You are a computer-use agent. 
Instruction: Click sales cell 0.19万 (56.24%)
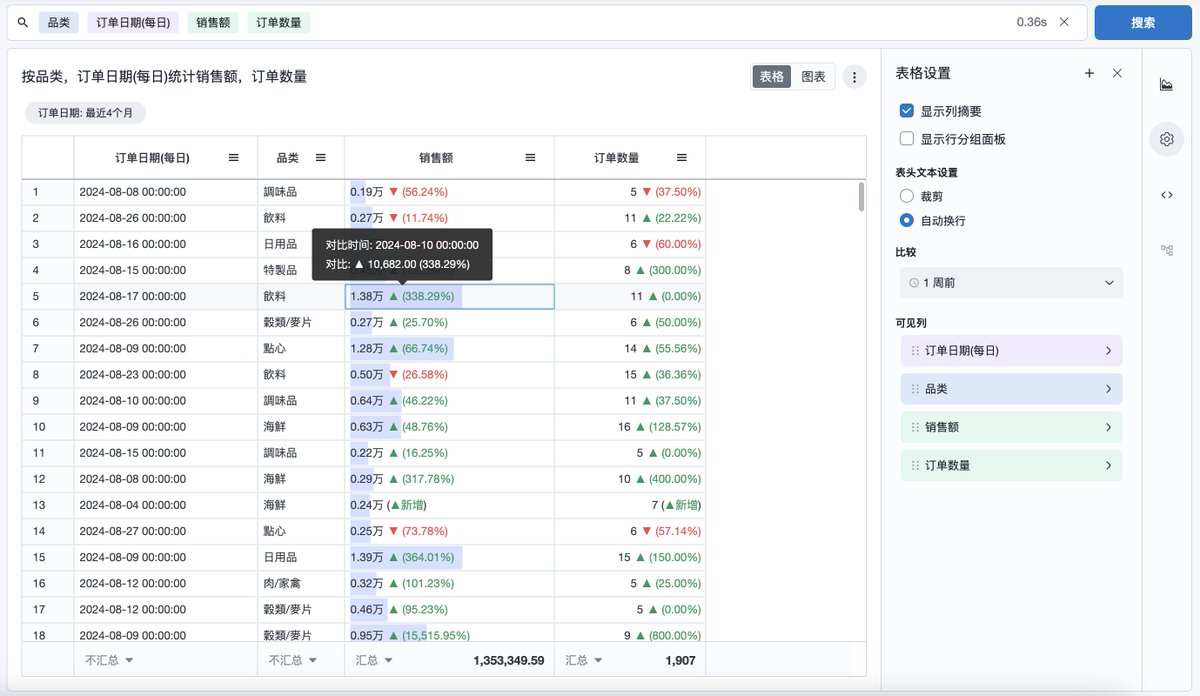[450, 192]
